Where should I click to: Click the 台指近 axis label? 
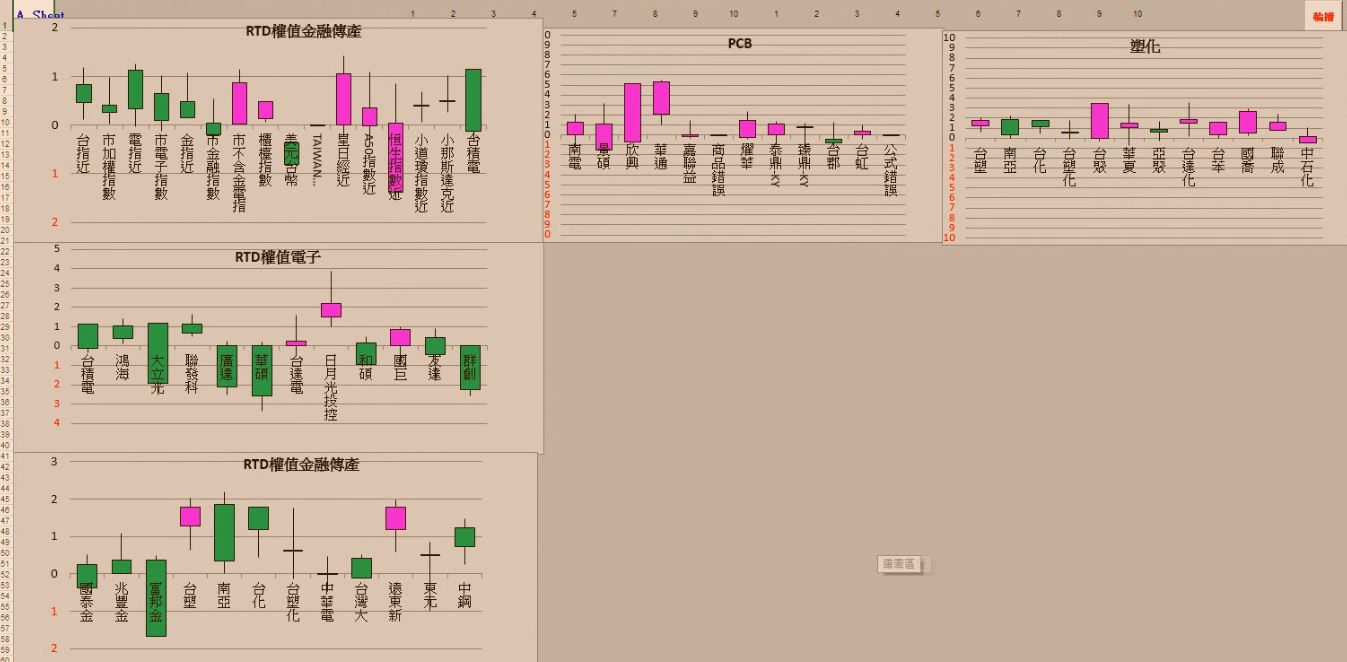[84, 154]
